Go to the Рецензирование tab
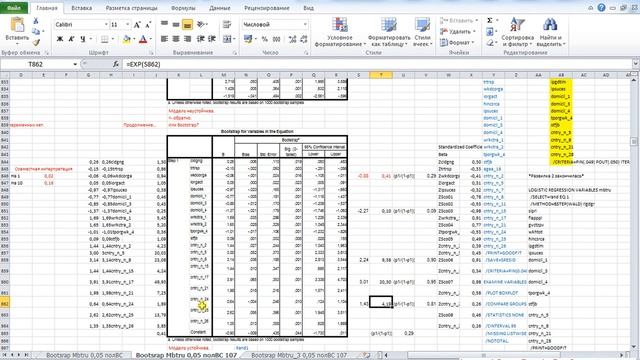Image resolution: width=640 pixels, height=360 pixels. [267, 8]
